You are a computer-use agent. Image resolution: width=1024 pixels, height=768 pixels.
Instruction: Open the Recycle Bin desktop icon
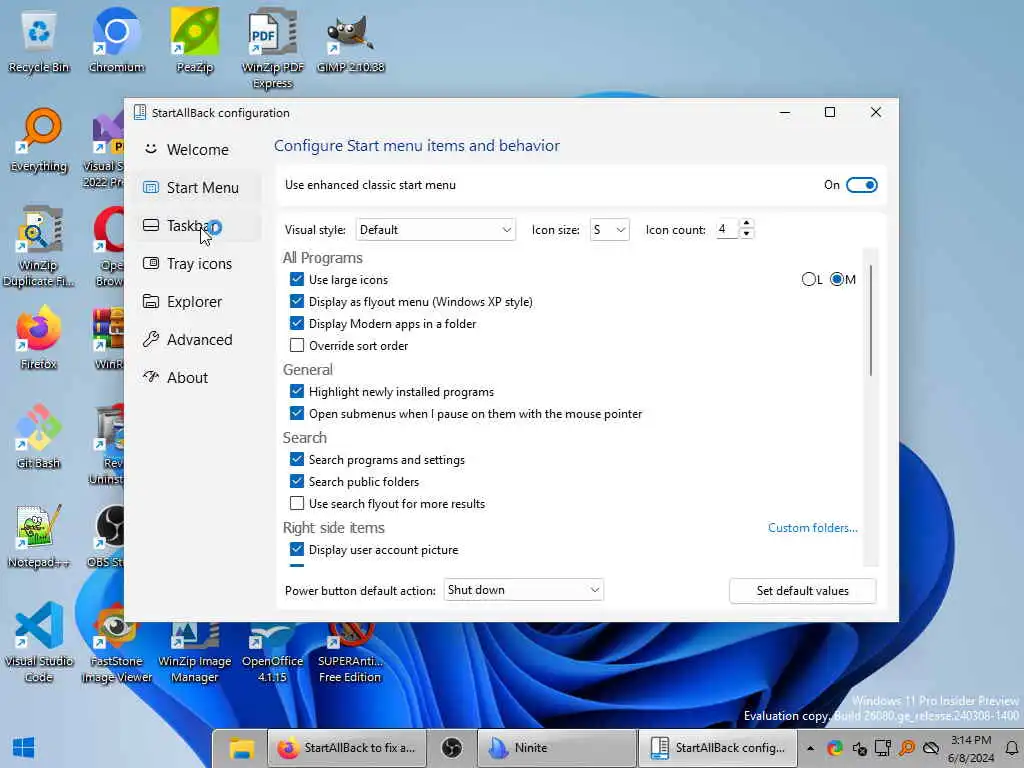39,42
